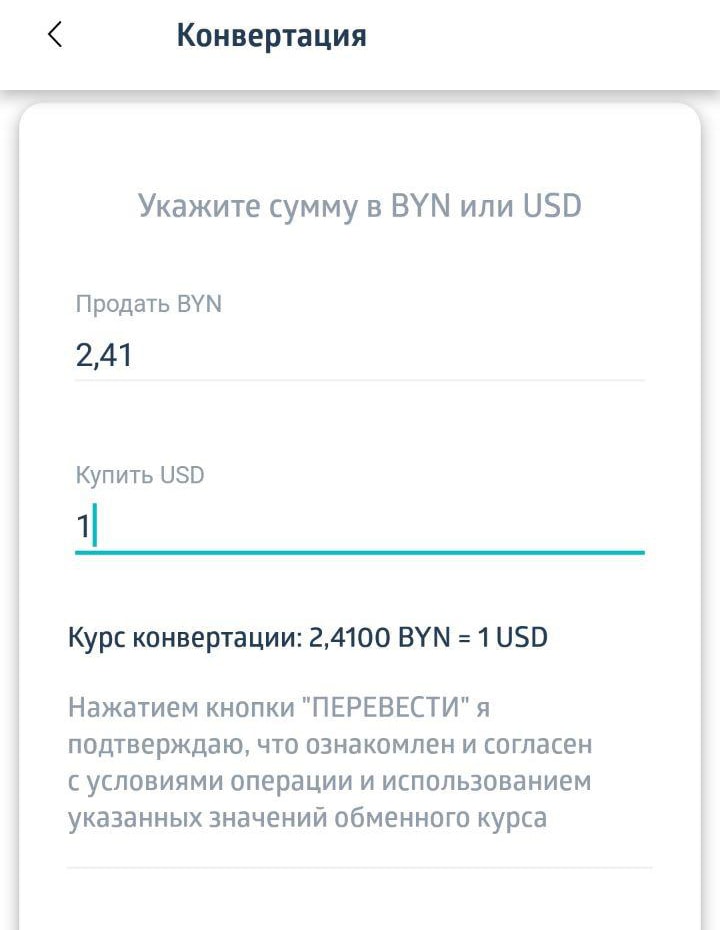Focus the sell BYN amount field
The image size is (720, 930).
360,355
